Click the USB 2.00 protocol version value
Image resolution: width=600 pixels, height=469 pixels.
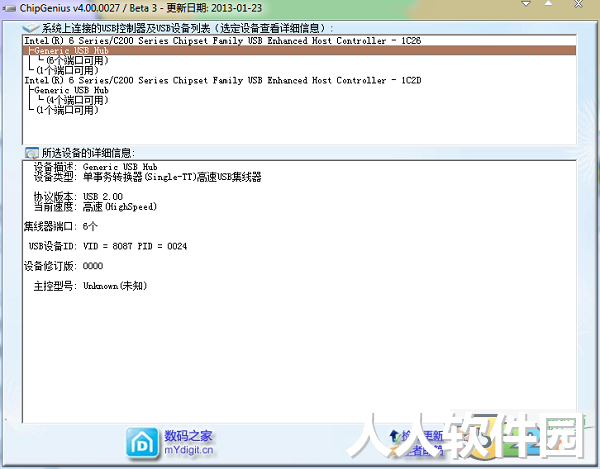103,197
